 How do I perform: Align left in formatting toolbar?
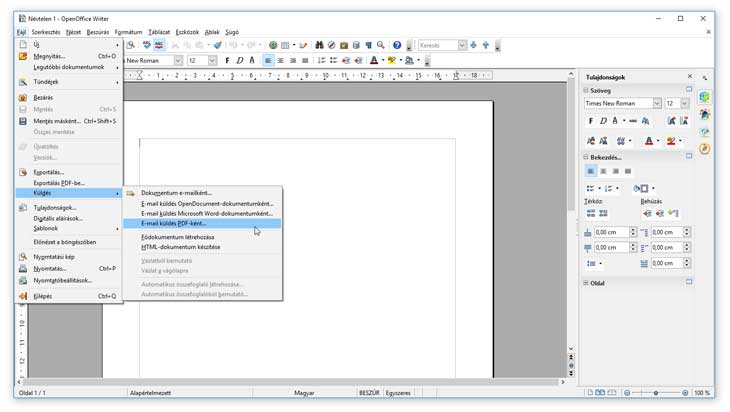[269, 61]
